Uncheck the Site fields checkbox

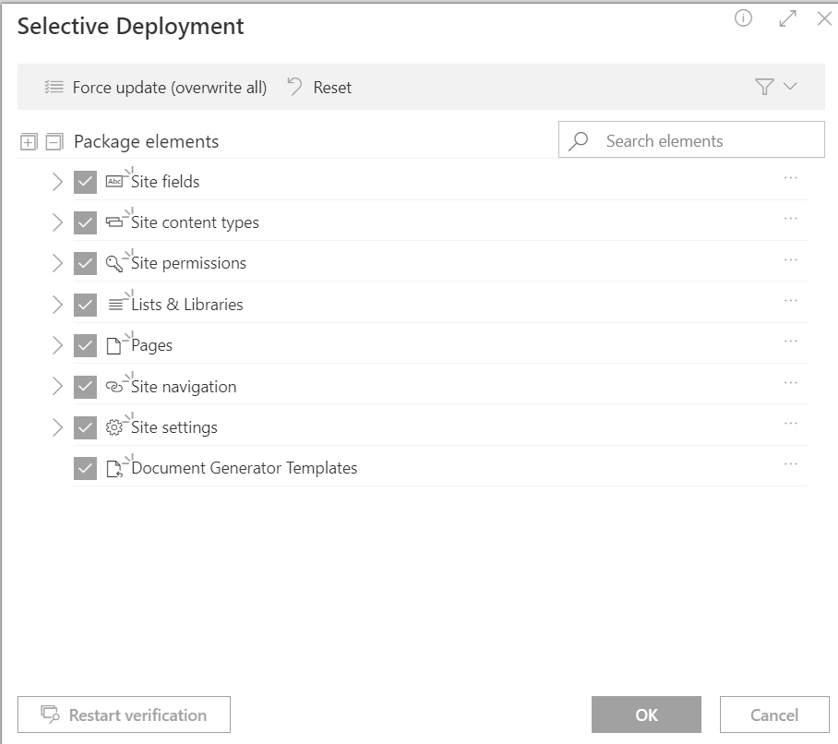click(85, 182)
